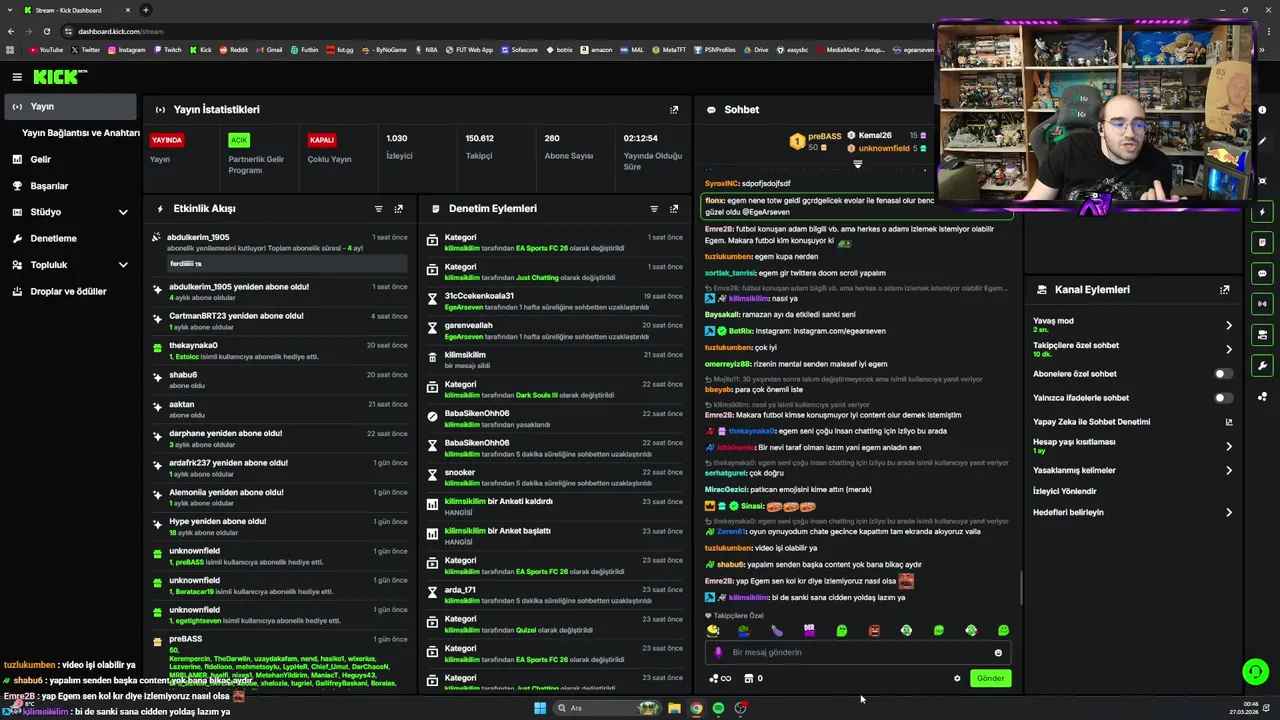Insert the eggplant emote
1280x720 pixels.
[x=777, y=630]
